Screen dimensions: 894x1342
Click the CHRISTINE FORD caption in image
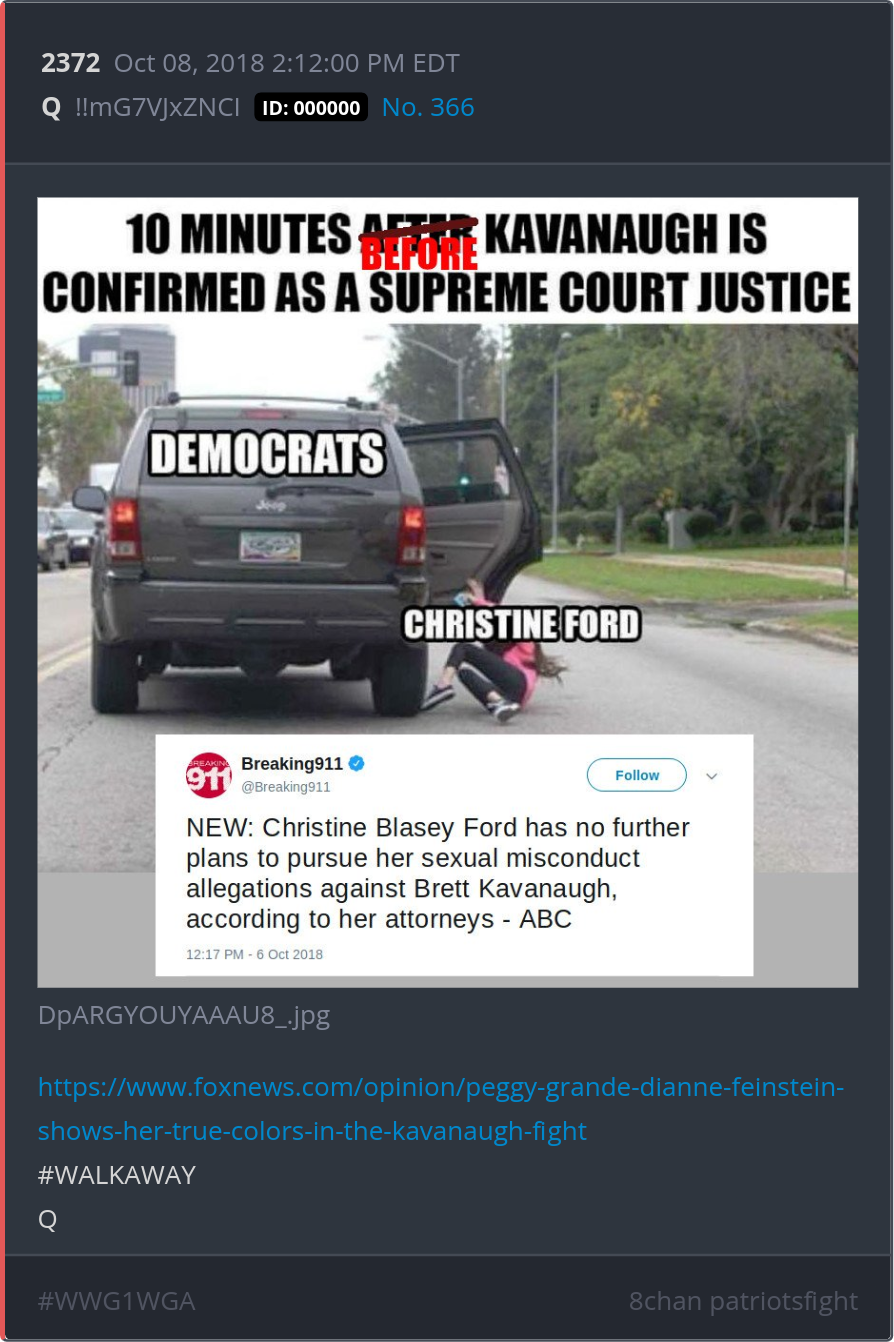point(521,625)
